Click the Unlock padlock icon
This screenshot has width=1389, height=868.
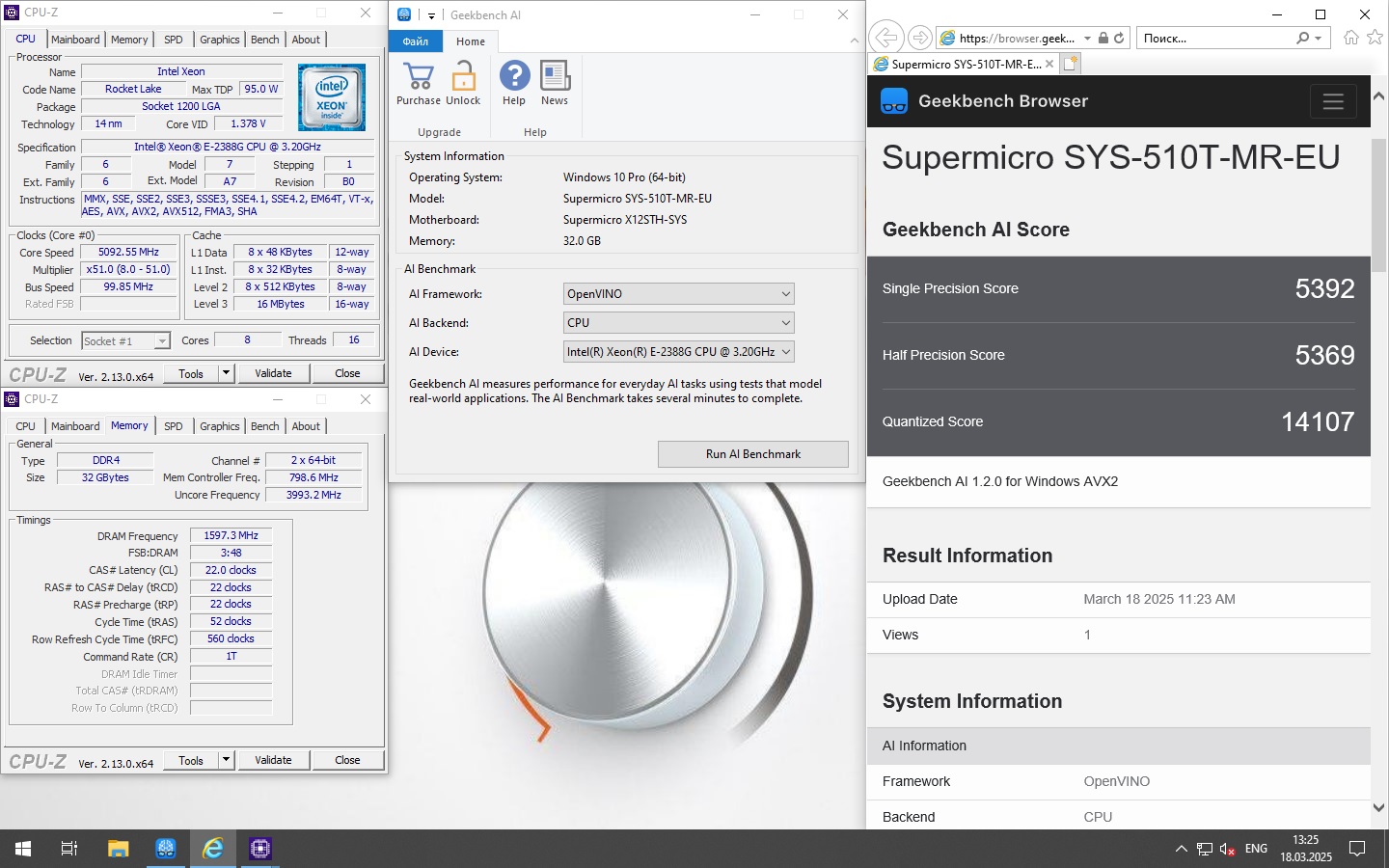pos(464,75)
